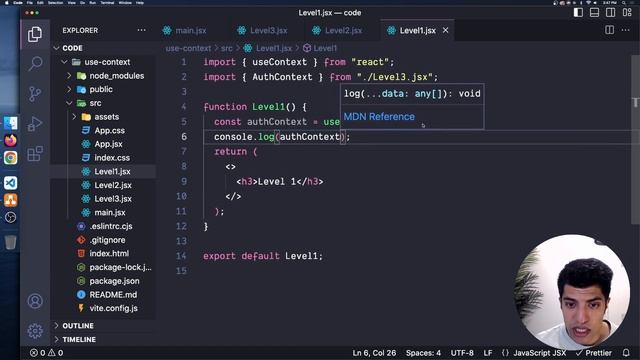Toggle the secondary side bar layout icon
Image resolution: width=640 pixels, height=360 pixels.
click(611, 13)
